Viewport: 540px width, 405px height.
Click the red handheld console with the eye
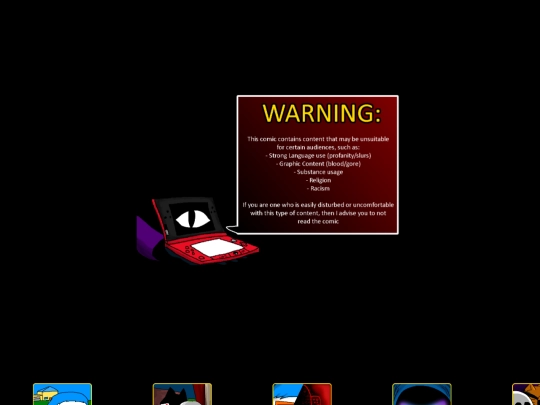(x=205, y=231)
